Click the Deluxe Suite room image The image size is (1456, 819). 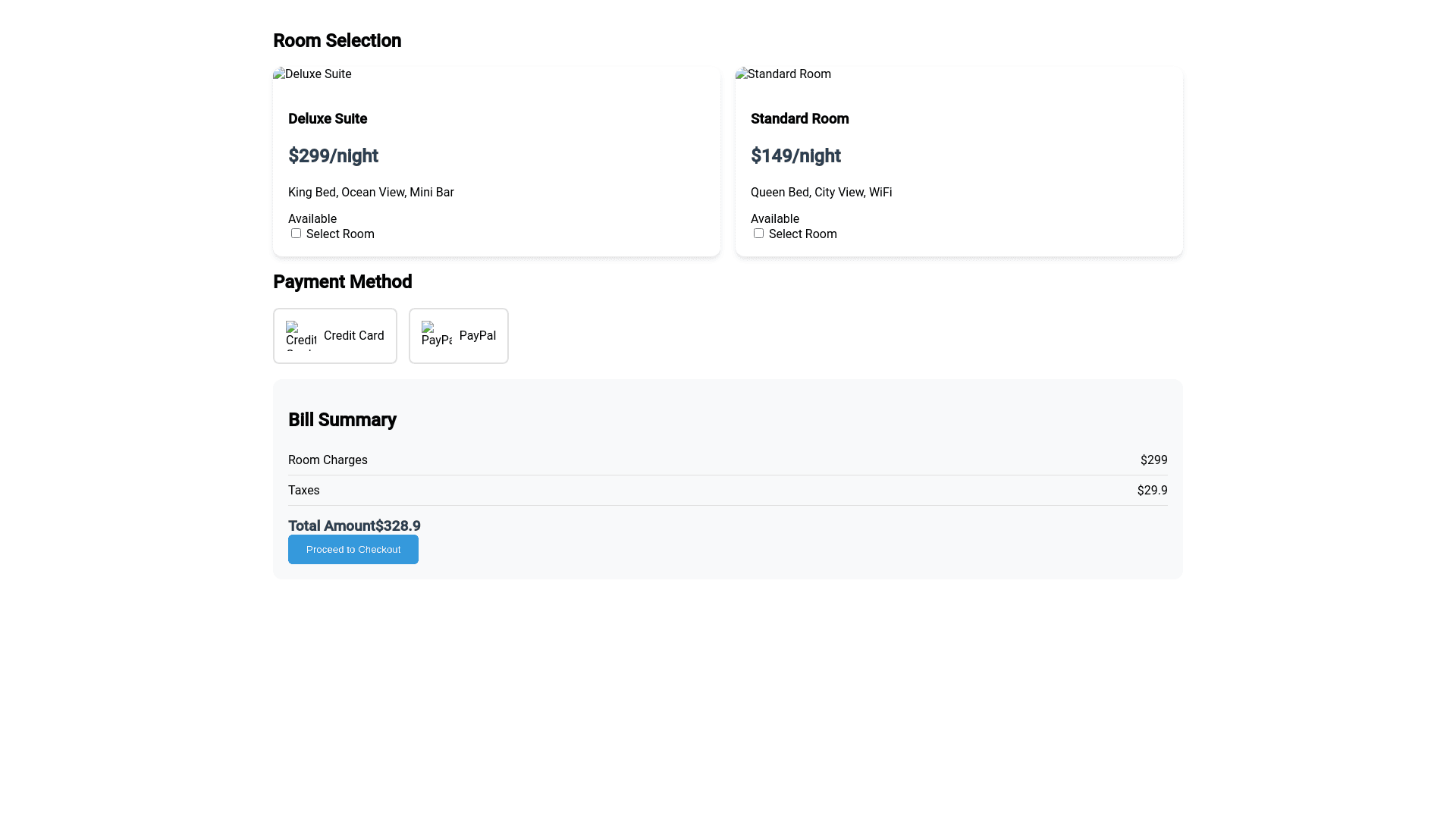click(x=312, y=74)
